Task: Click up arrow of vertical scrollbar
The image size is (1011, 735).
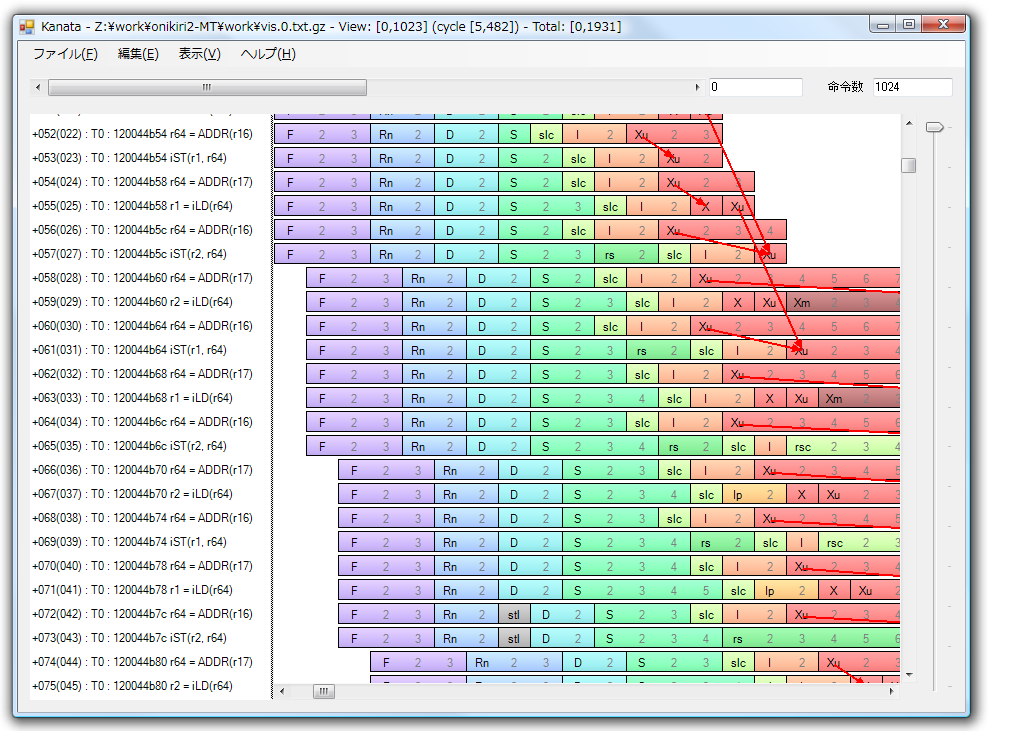Action: [x=908, y=124]
